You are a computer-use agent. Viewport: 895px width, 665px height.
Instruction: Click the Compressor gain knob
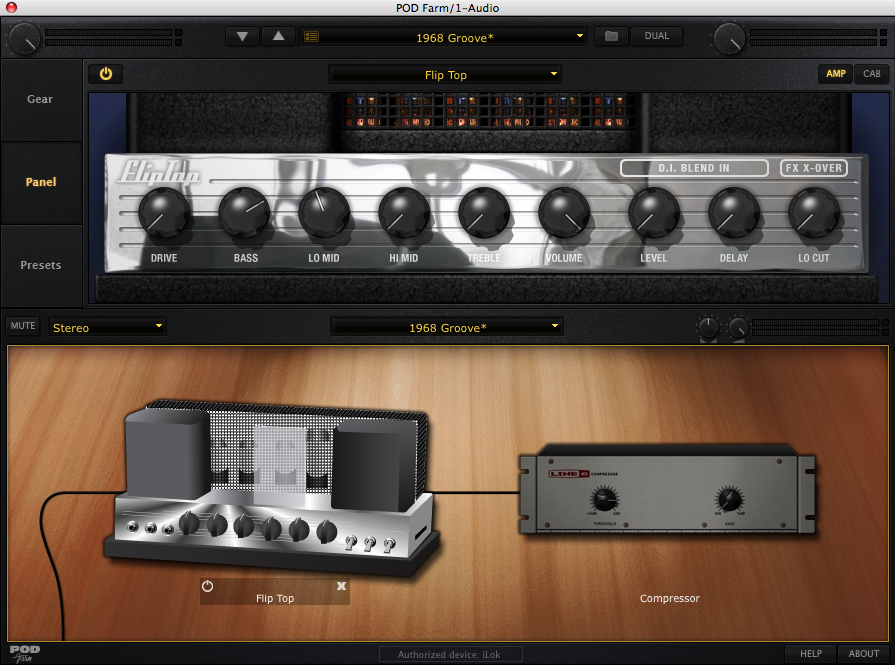pyautogui.click(x=729, y=500)
